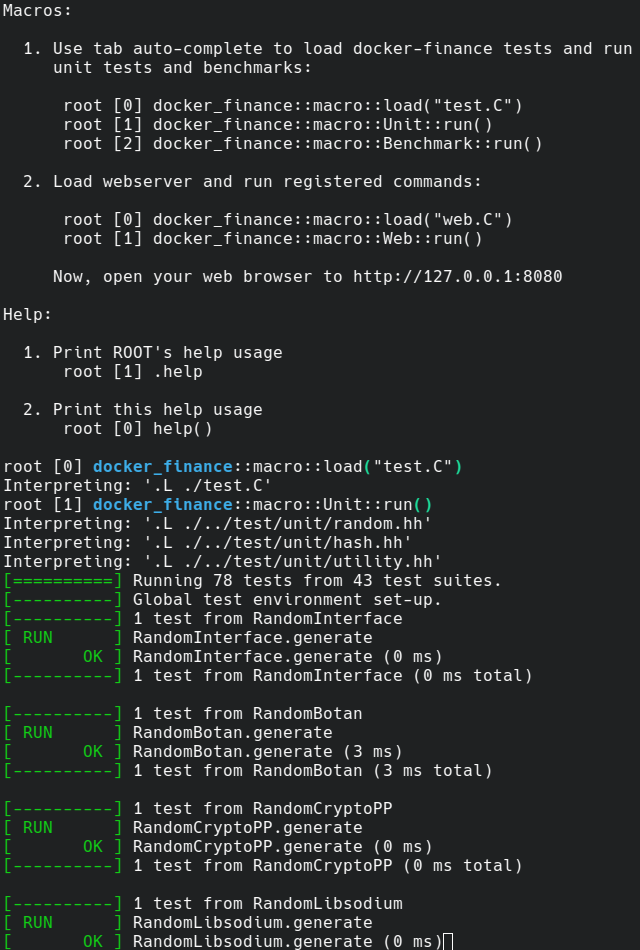Click the "Interpreting: '.L ./test.C'" line
The height and width of the screenshot is (950, 640).
(x=137, y=485)
